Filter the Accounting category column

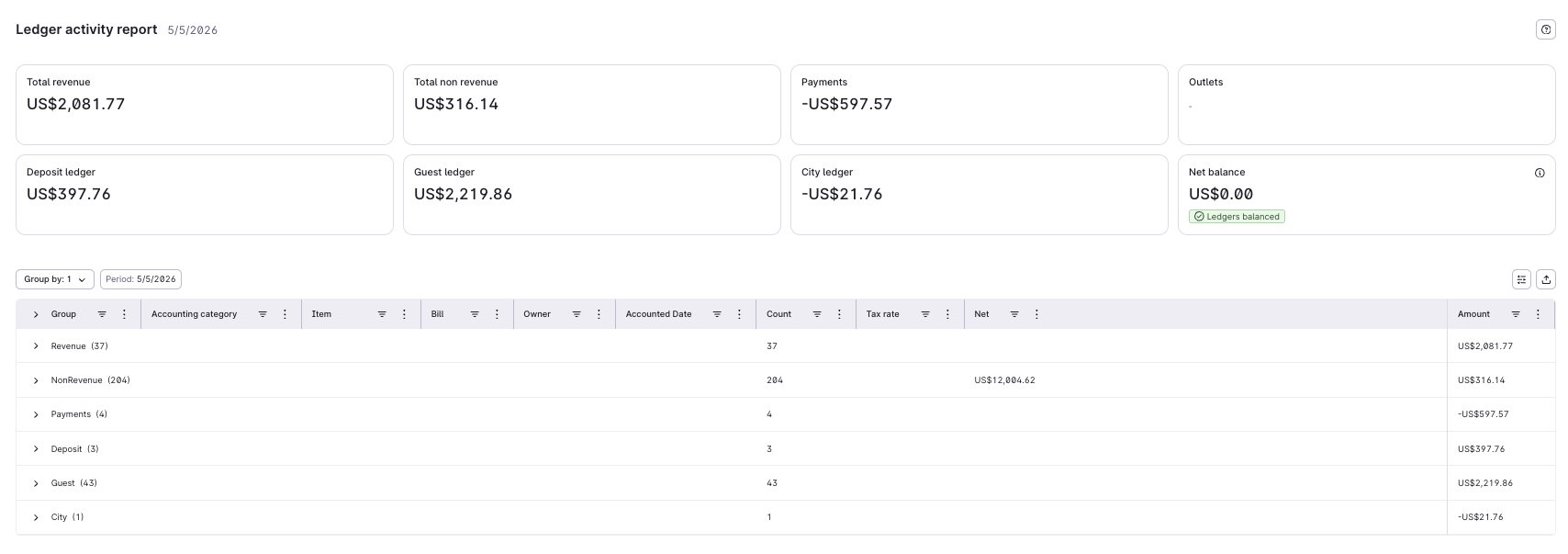point(263,314)
